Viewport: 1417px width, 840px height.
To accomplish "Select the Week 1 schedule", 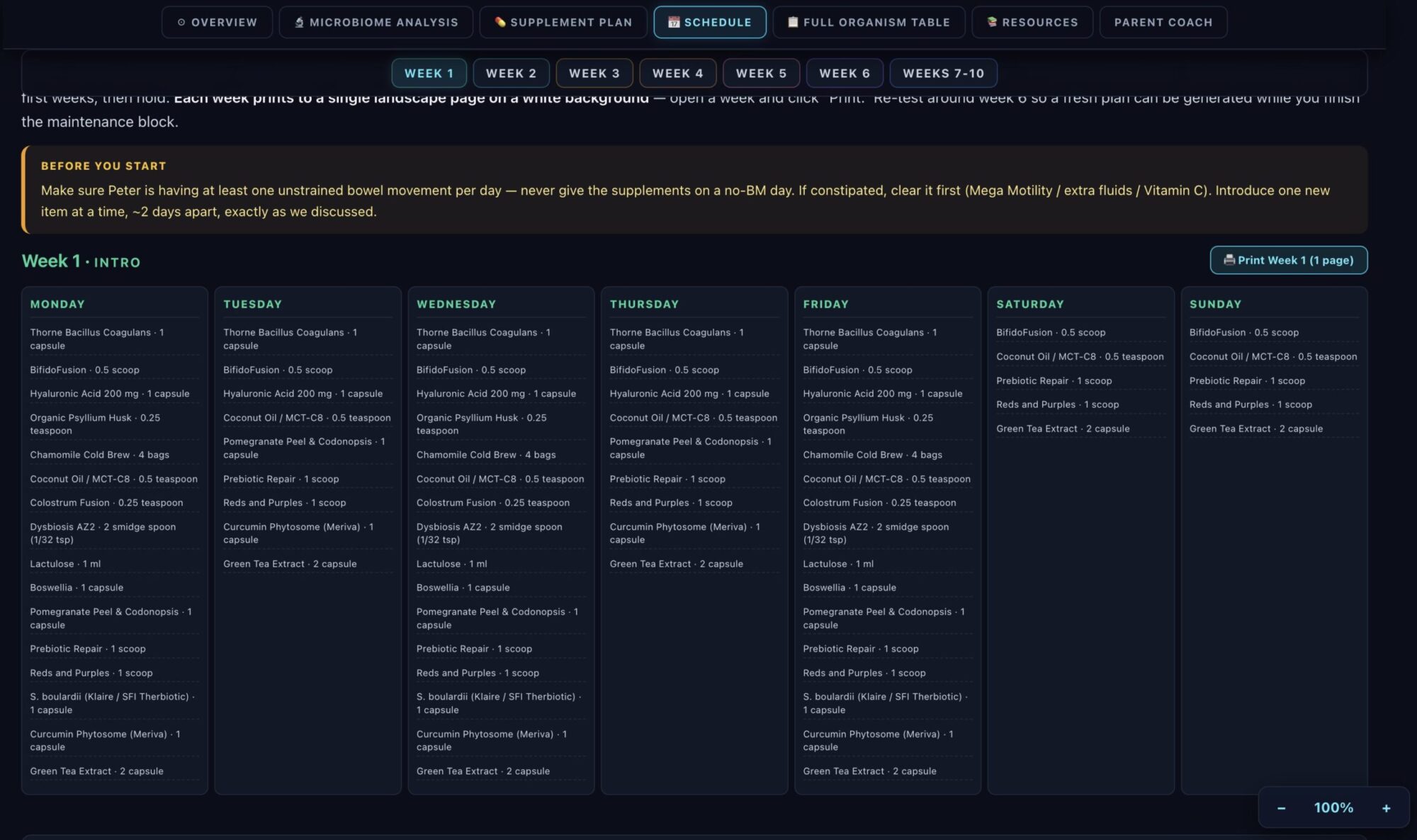I will click(429, 73).
